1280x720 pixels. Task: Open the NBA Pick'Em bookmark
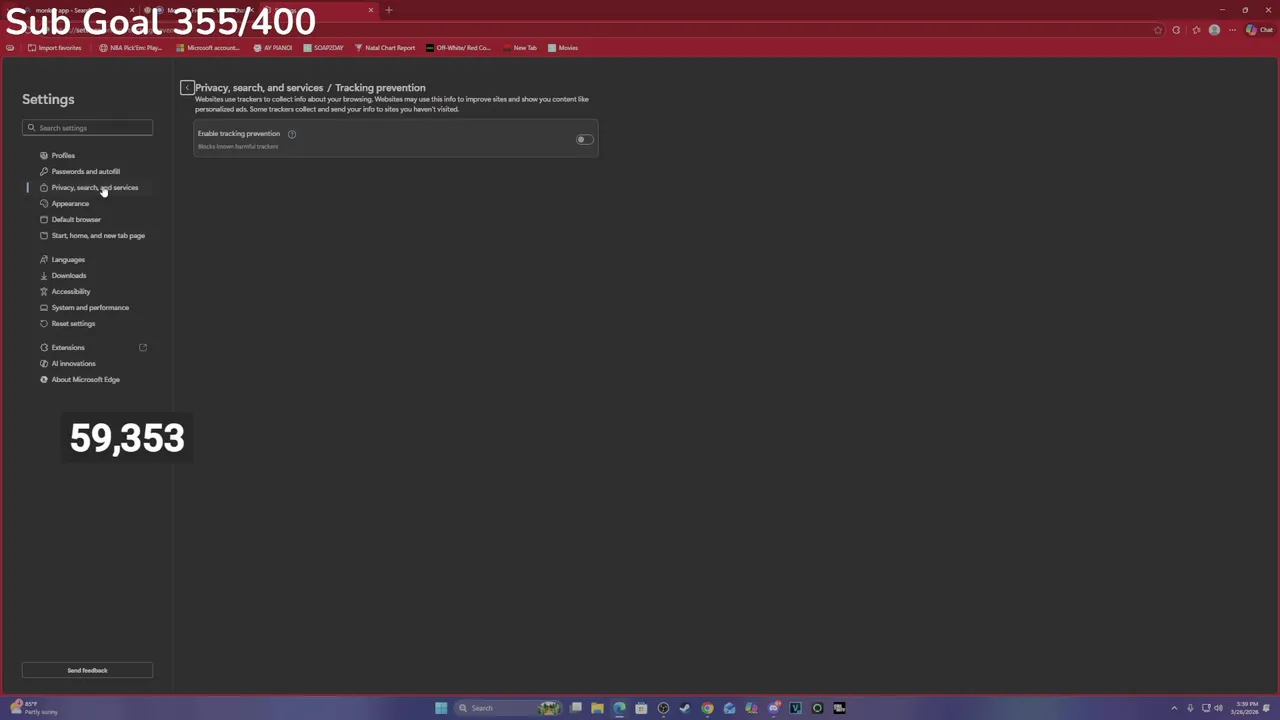click(x=130, y=48)
